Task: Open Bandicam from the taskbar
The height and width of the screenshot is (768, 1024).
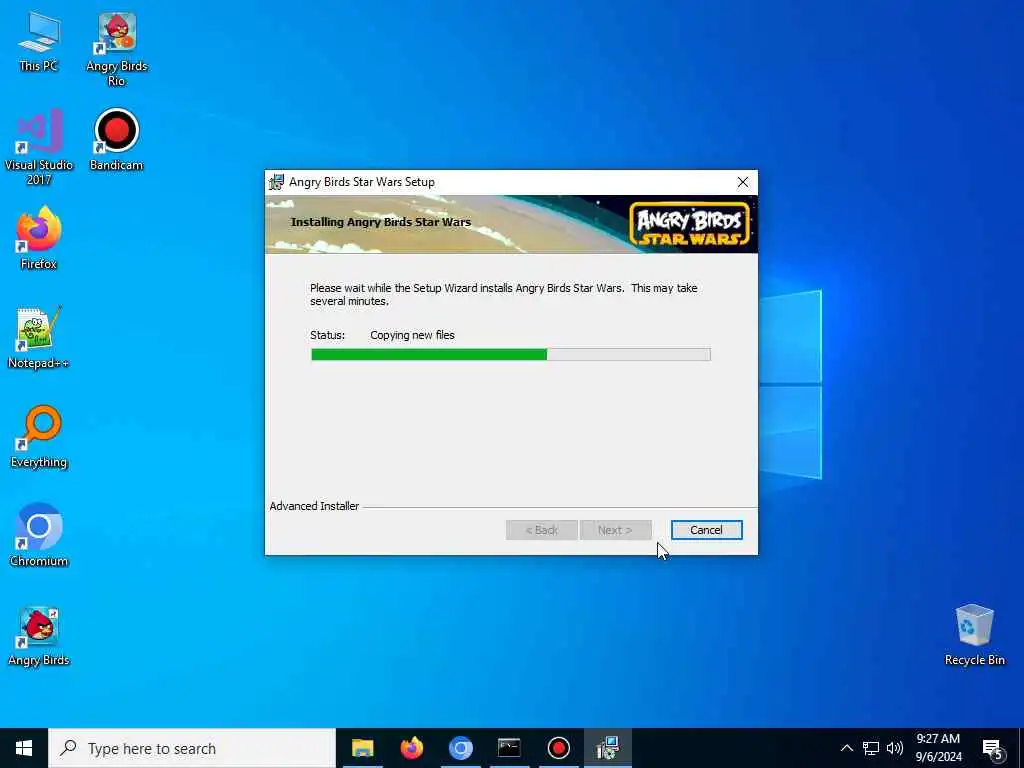Action: point(558,748)
